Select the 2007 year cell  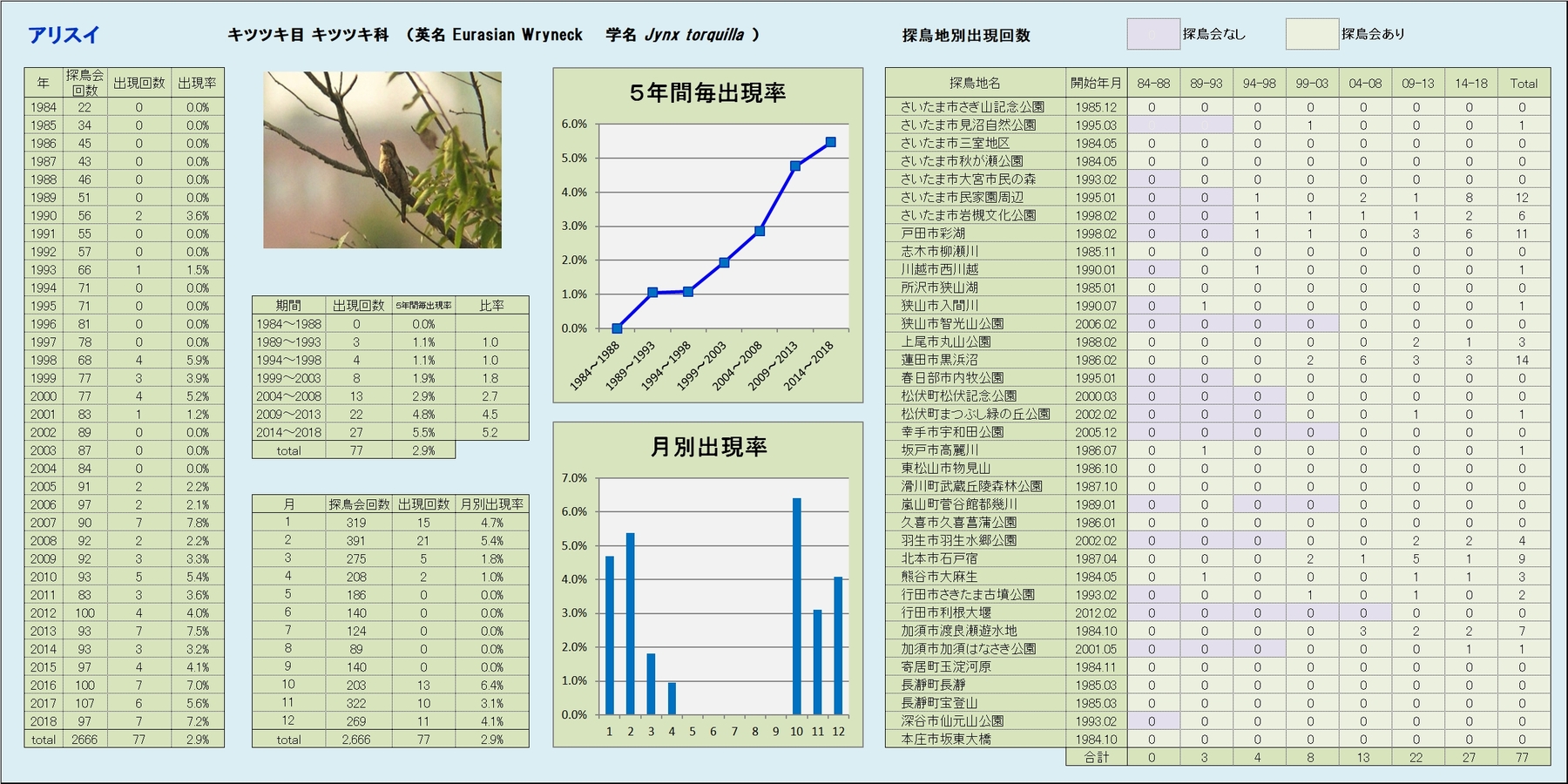pyautogui.click(x=44, y=523)
